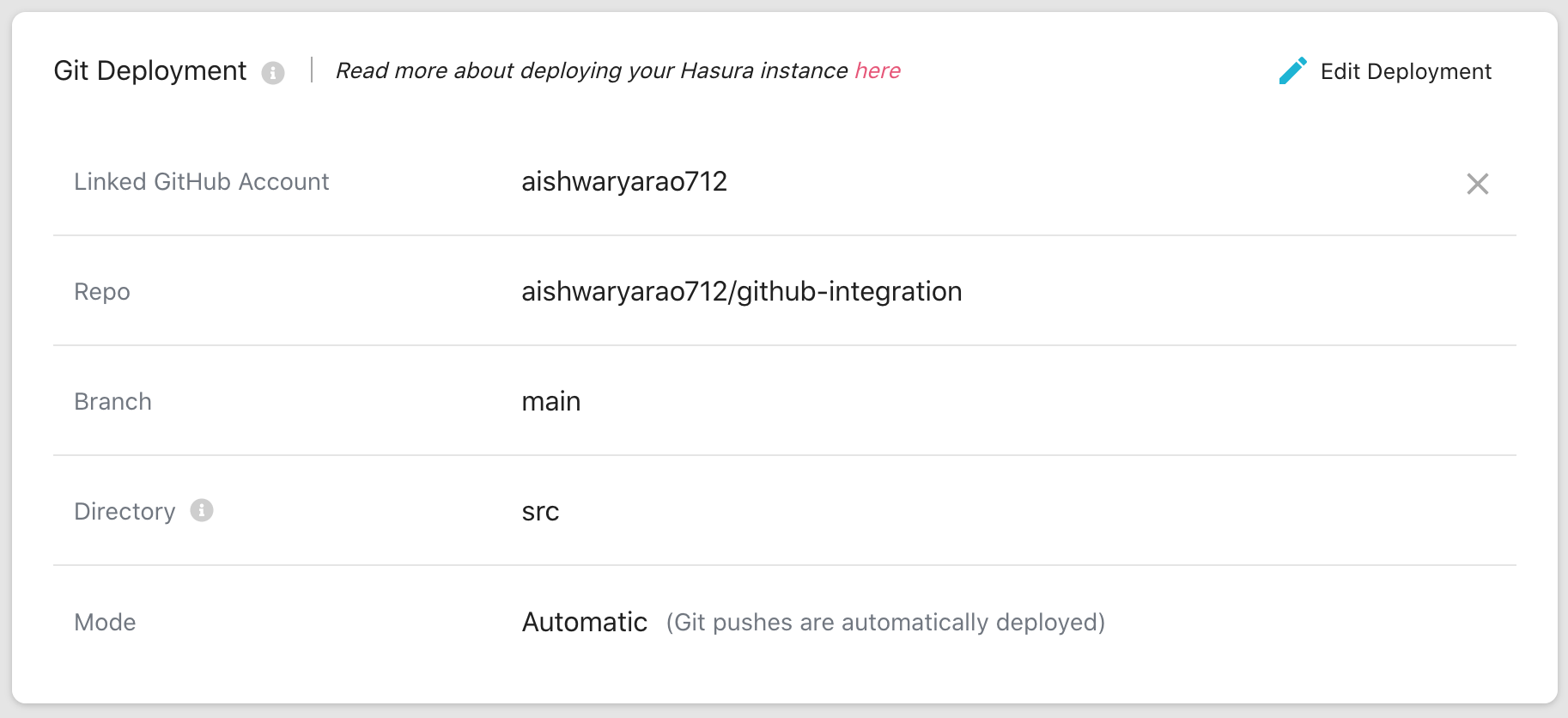Screen dimensions: 1568x718
Task: Click the info icon next to Directory
Action: coord(202,510)
